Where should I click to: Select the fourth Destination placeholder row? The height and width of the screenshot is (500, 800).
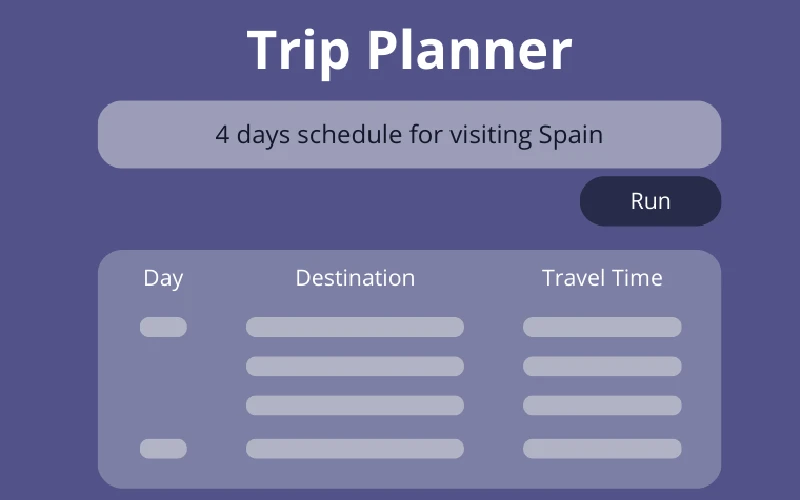tap(355, 448)
